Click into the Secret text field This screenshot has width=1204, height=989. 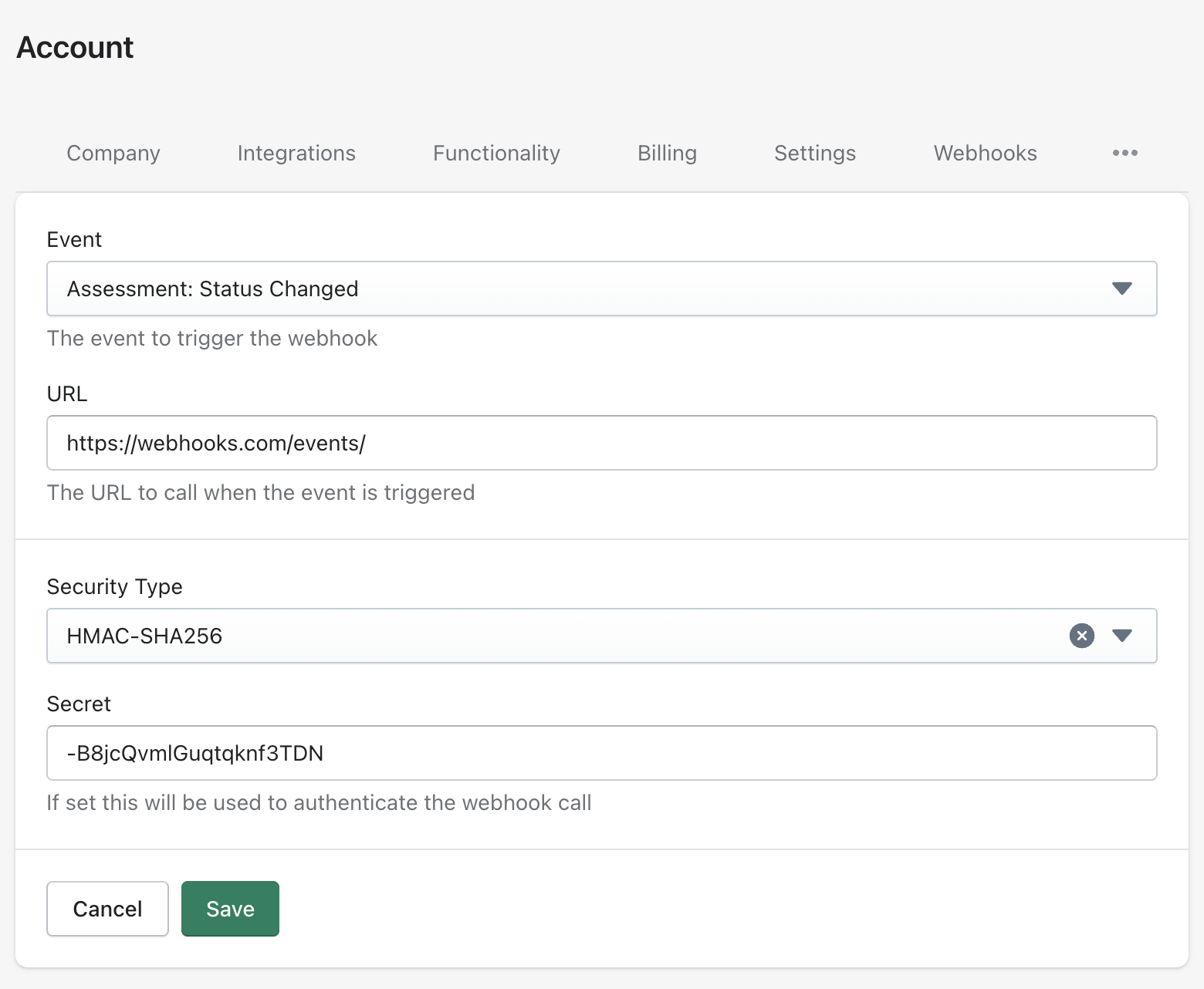(x=601, y=753)
